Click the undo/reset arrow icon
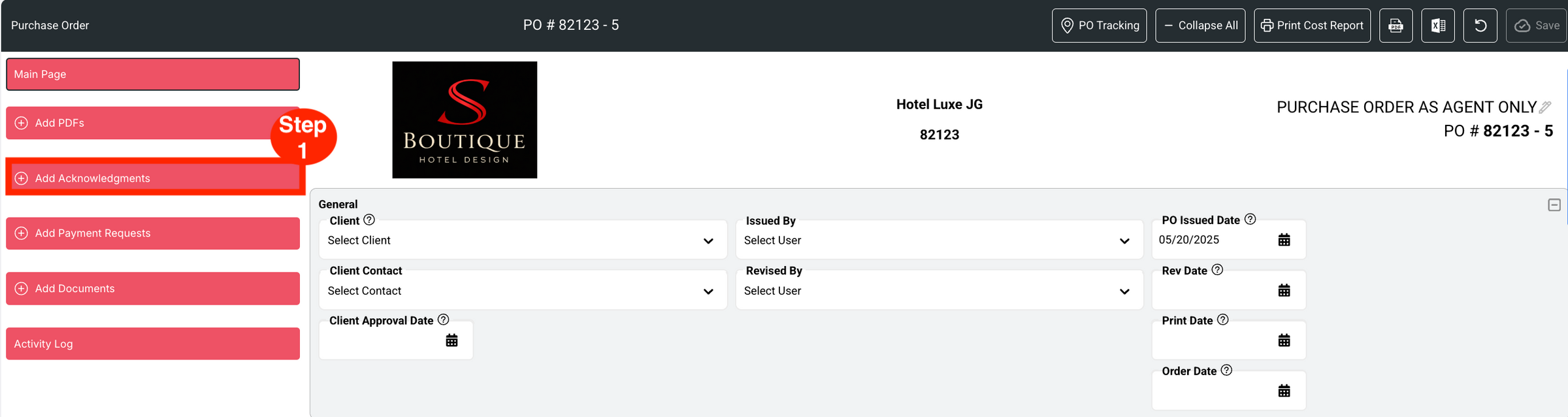 point(1480,25)
